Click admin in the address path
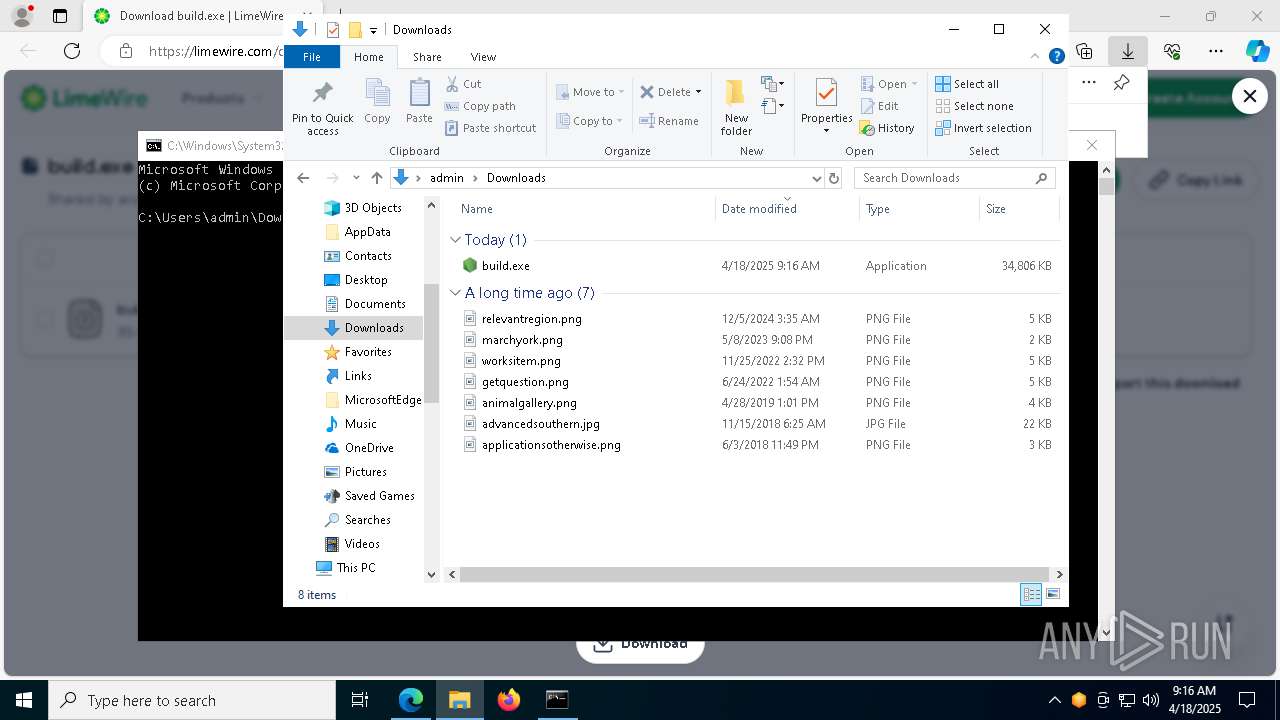This screenshot has width=1280, height=720. click(447, 178)
